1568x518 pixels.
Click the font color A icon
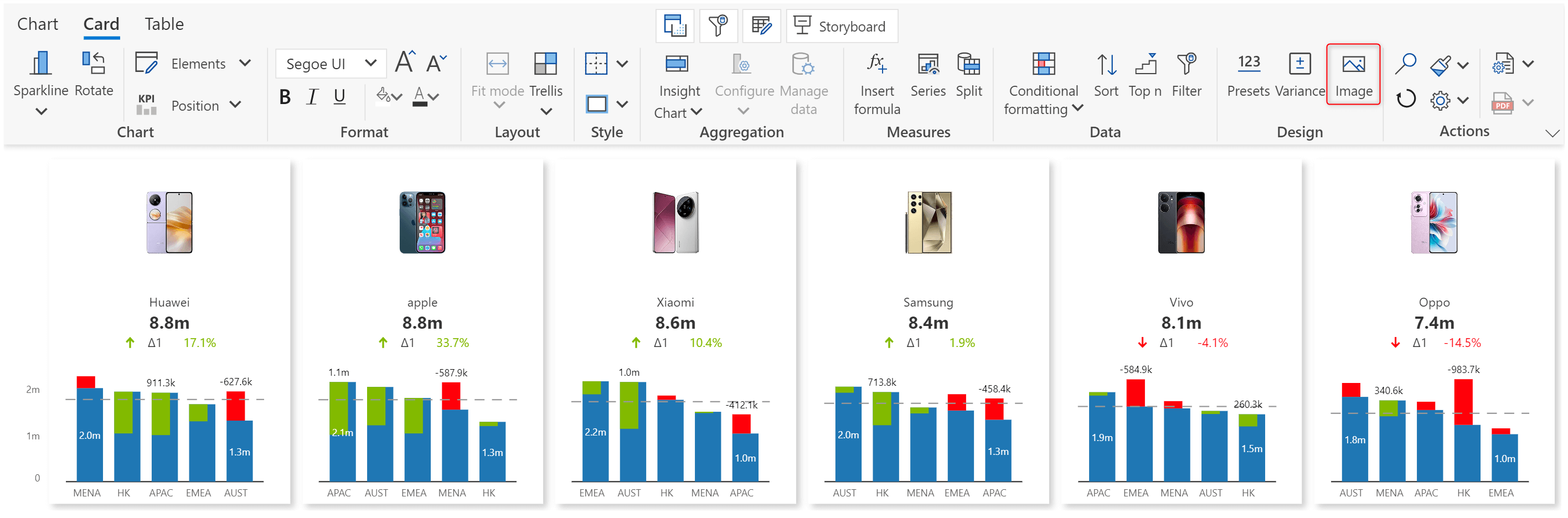pos(419,96)
